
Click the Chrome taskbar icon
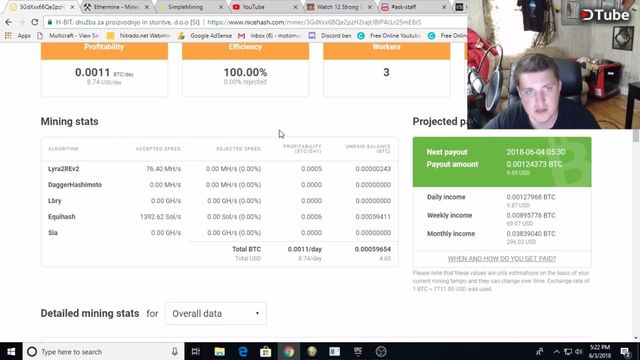(x=289, y=351)
